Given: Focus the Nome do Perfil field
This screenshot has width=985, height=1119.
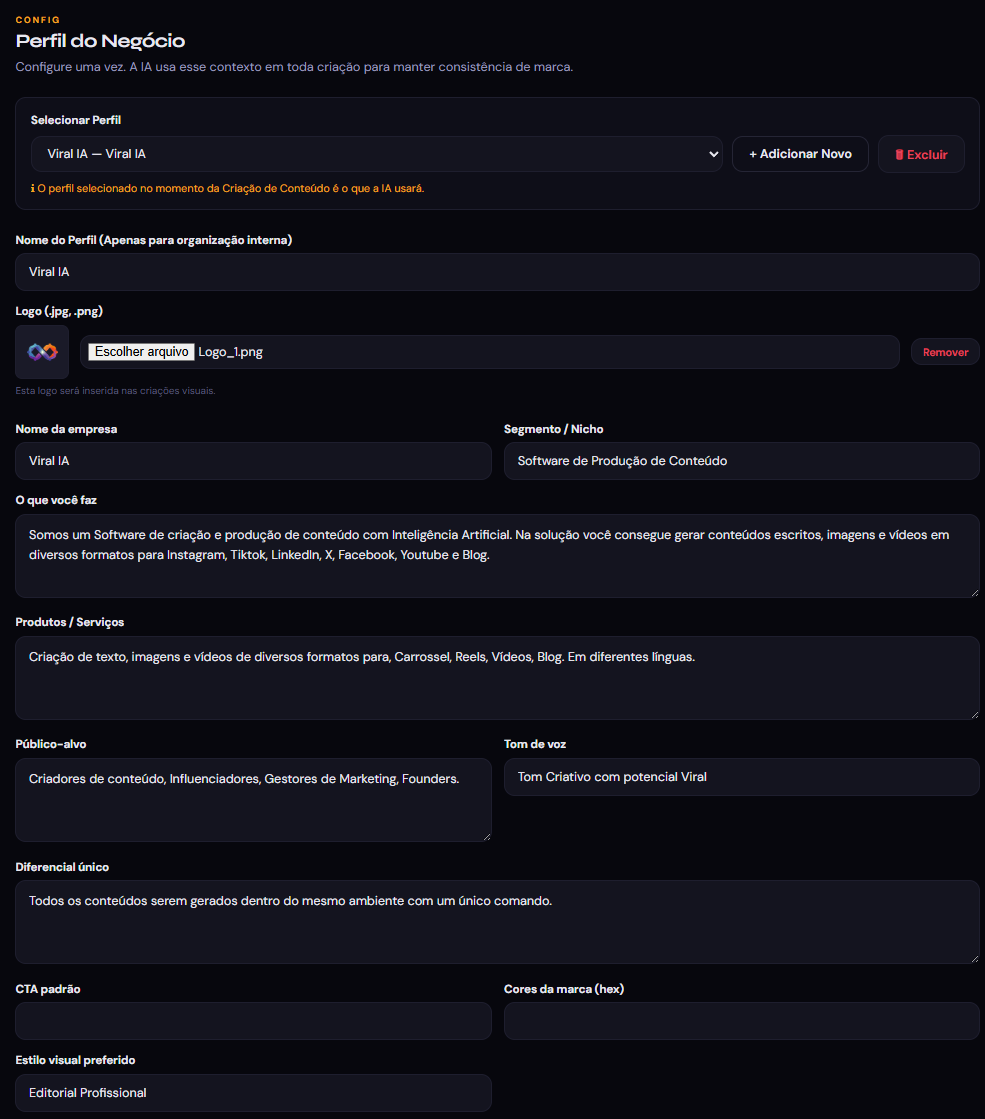Looking at the screenshot, I should [x=497, y=272].
